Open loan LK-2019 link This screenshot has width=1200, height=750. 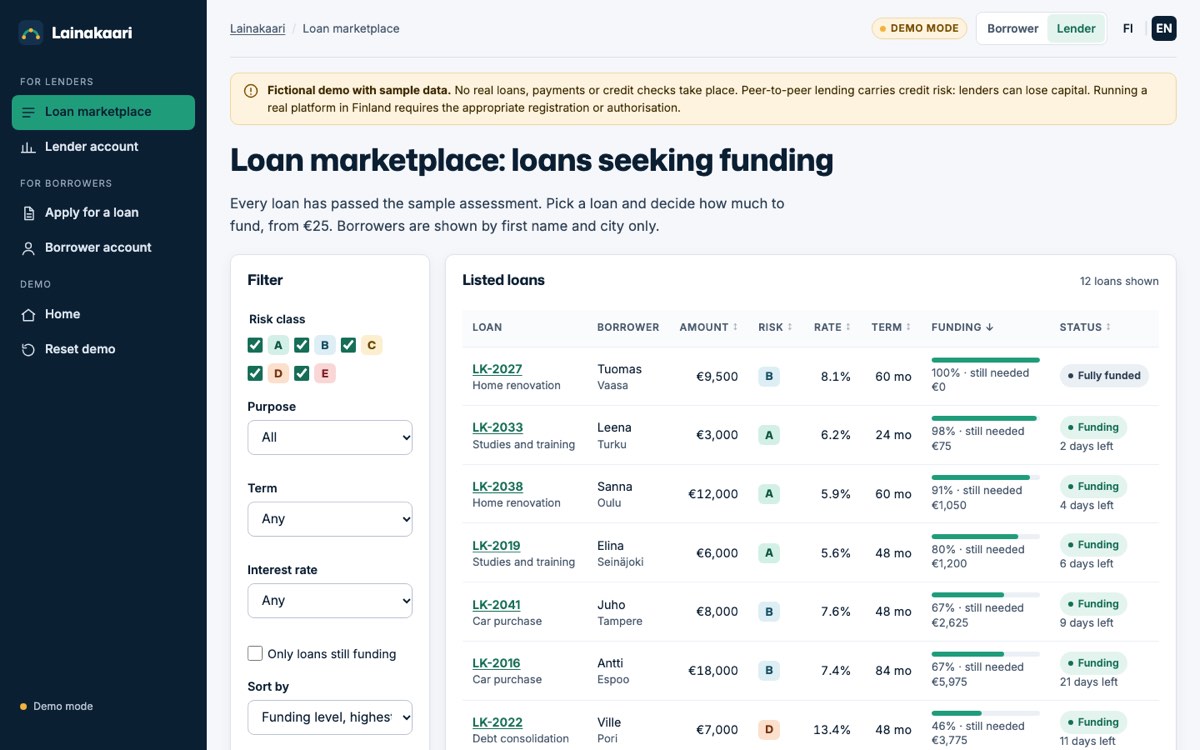pos(496,545)
